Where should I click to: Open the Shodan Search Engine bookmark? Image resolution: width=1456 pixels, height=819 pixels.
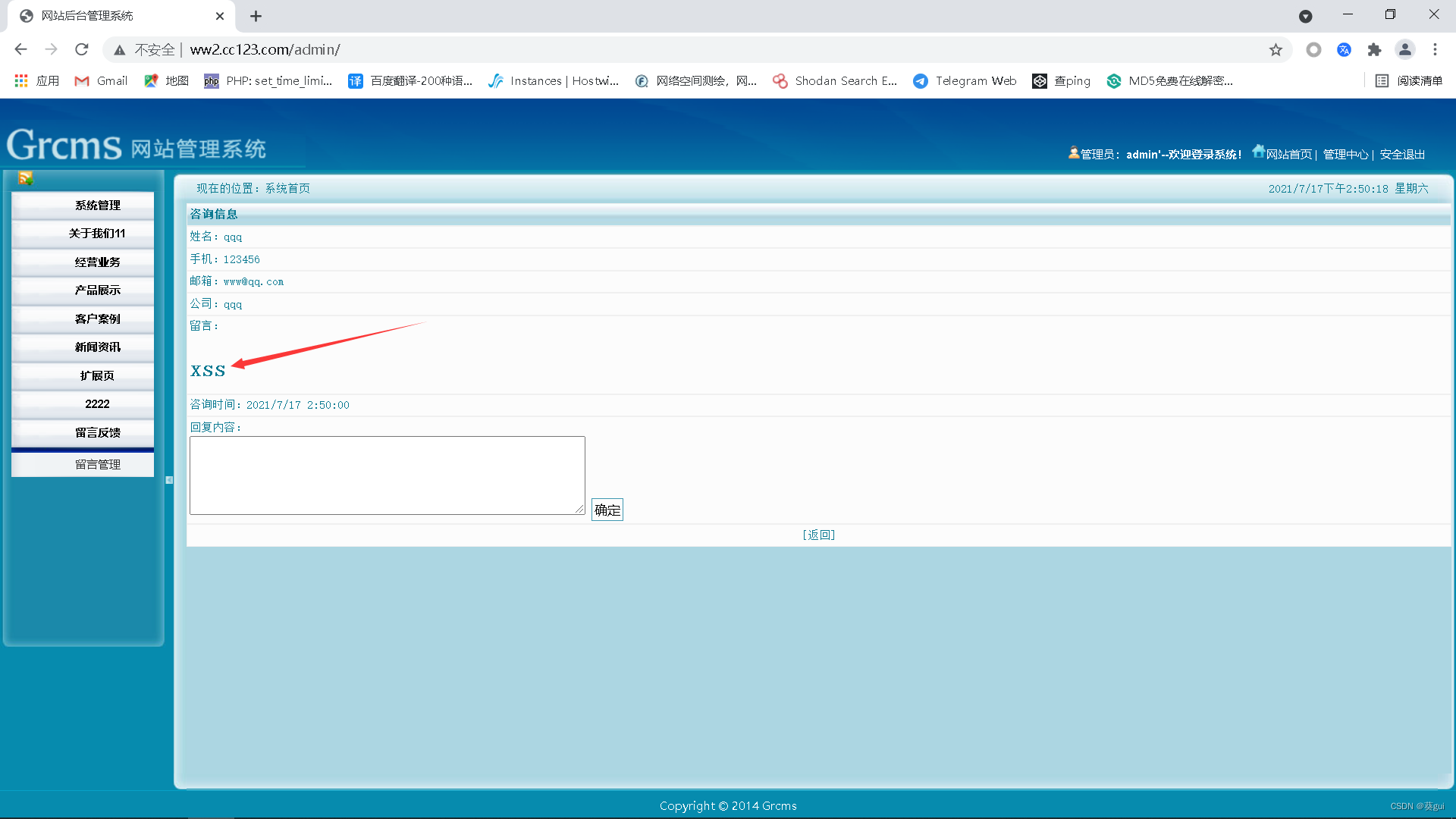835,80
